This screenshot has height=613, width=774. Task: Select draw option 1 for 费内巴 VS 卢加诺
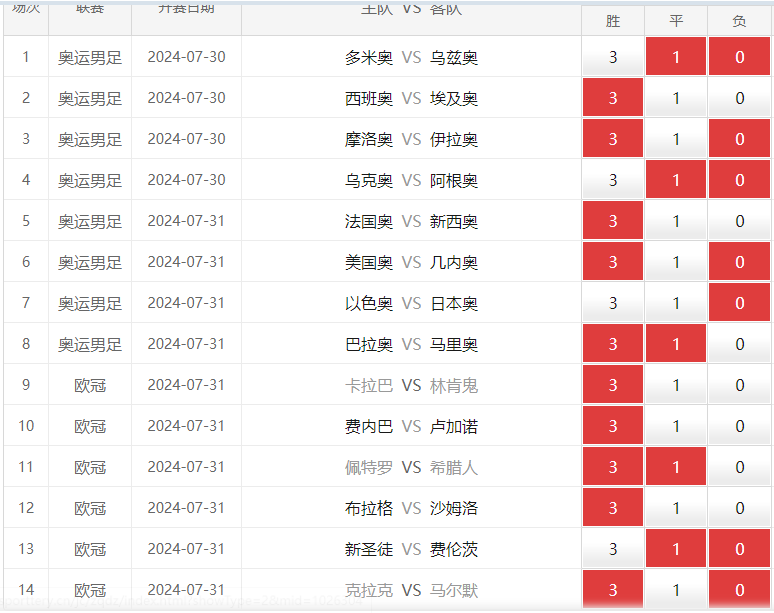pos(676,425)
